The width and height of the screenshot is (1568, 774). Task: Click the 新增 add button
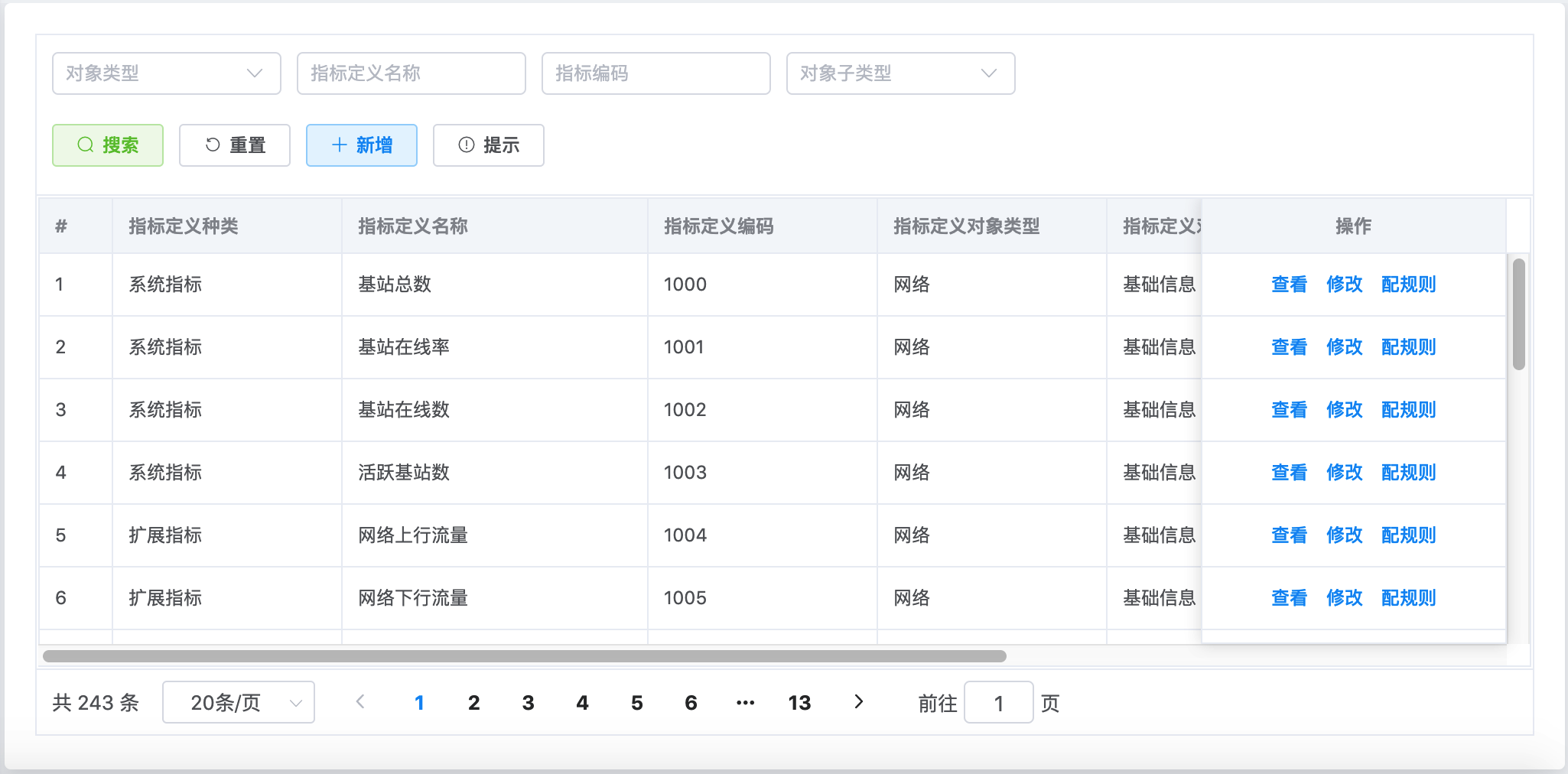[x=362, y=145]
